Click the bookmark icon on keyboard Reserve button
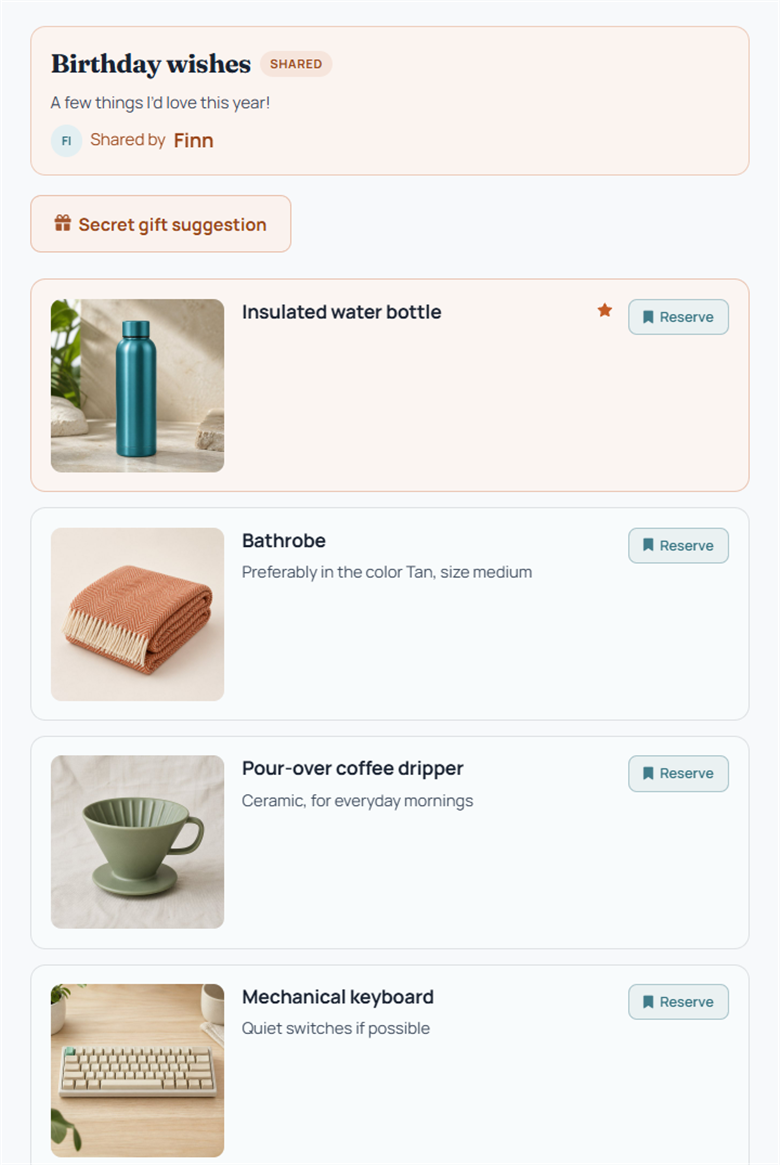The image size is (780, 1165). [x=648, y=1002]
